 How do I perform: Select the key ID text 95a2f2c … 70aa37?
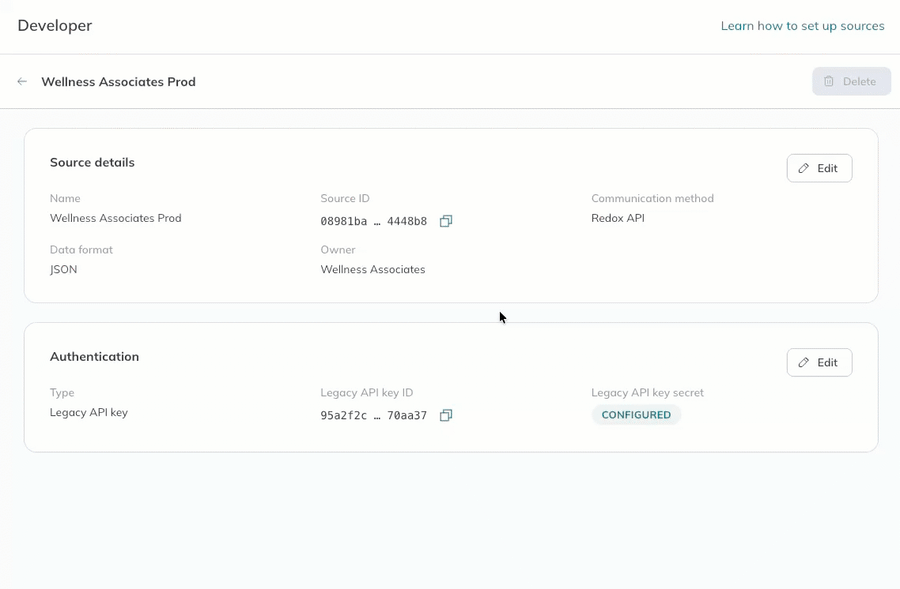coord(374,415)
